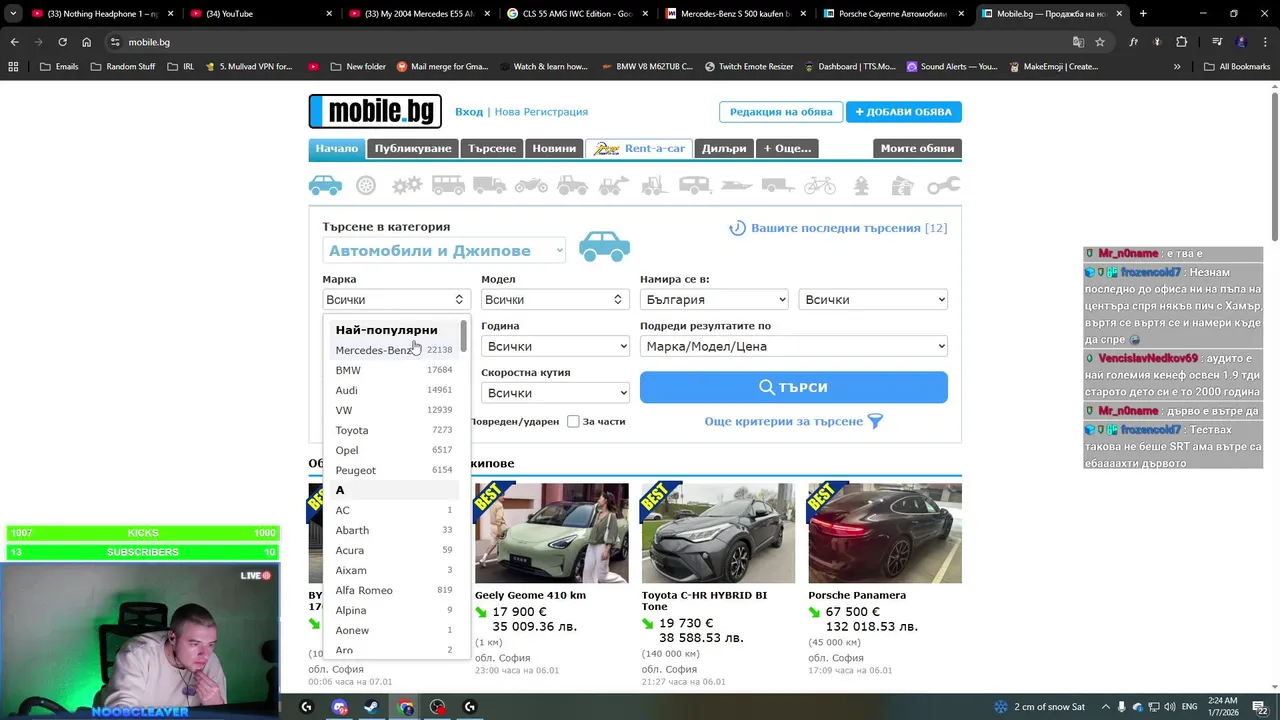Click the snow weather widget in taskbar
Viewport: 1280px width, 720px height.
pos(1040,707)
